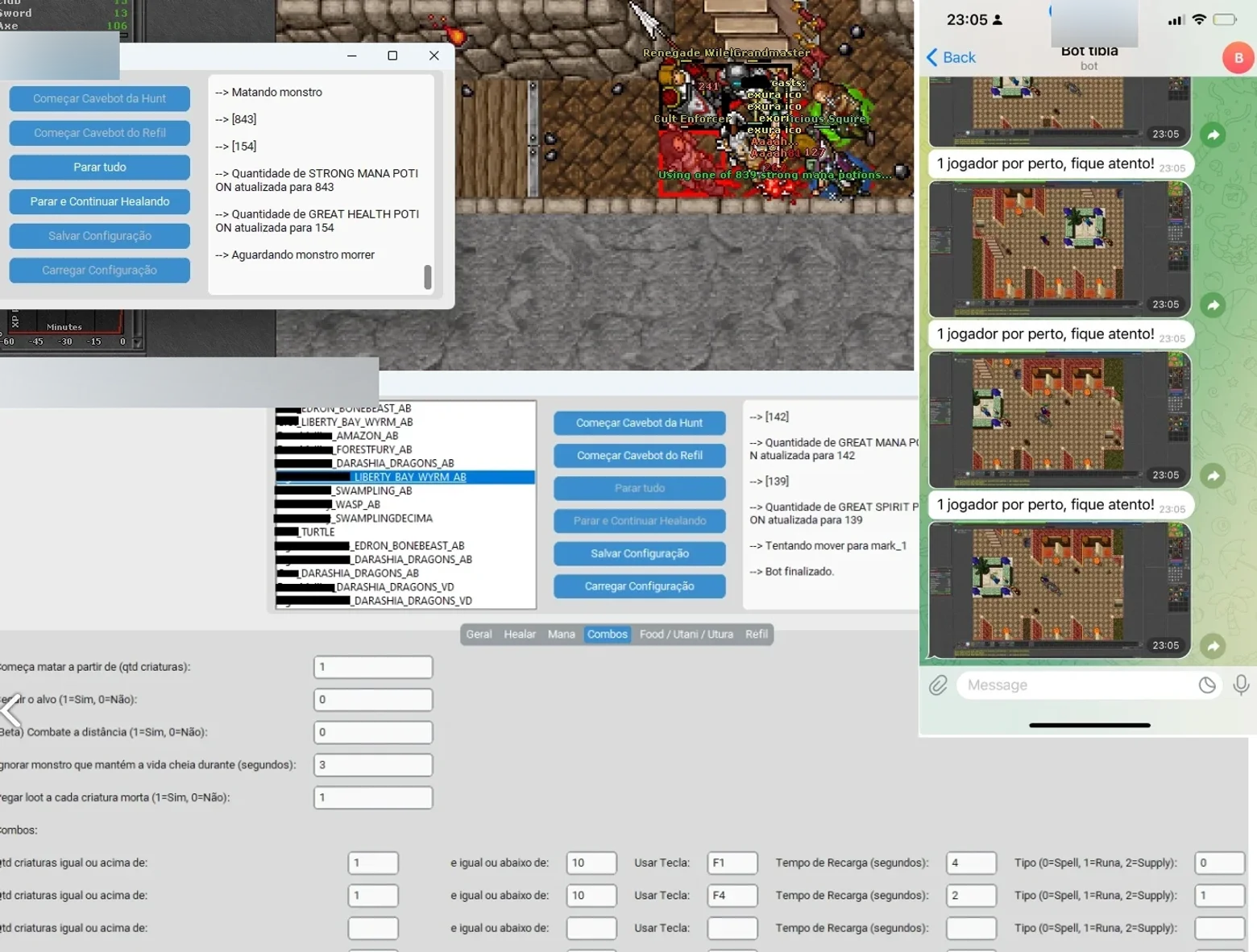The height and width of the screenshot is (952, 1257).
Task: Click Carregar Configuração in the upper-left window
Action: [100, 271]
